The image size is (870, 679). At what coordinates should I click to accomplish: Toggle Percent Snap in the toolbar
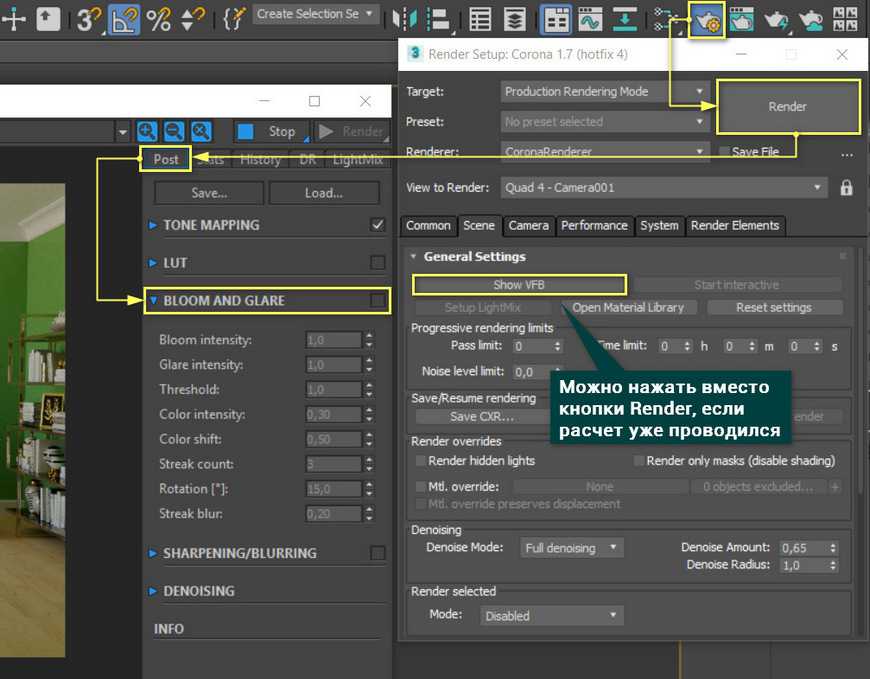pyautogui.click(x=158, y=19)
